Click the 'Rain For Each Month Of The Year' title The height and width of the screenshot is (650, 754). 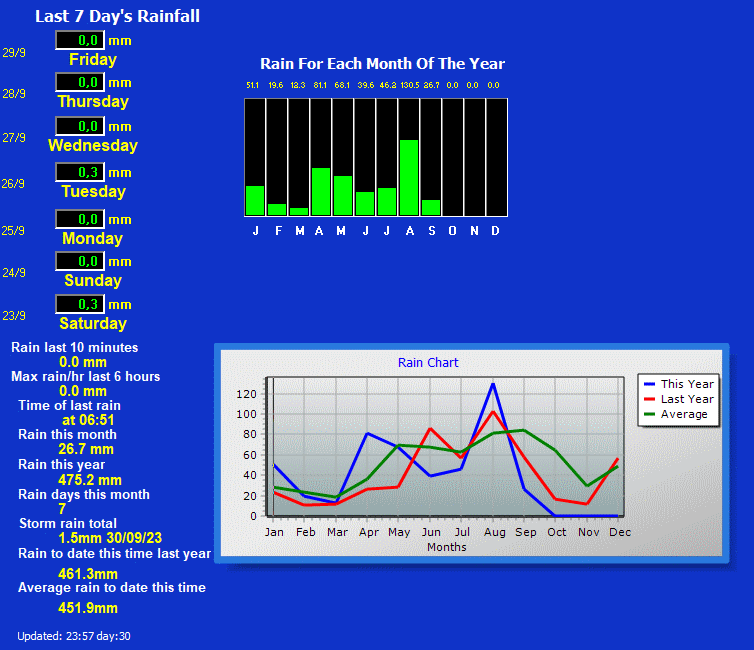click(x=382, y=63)
